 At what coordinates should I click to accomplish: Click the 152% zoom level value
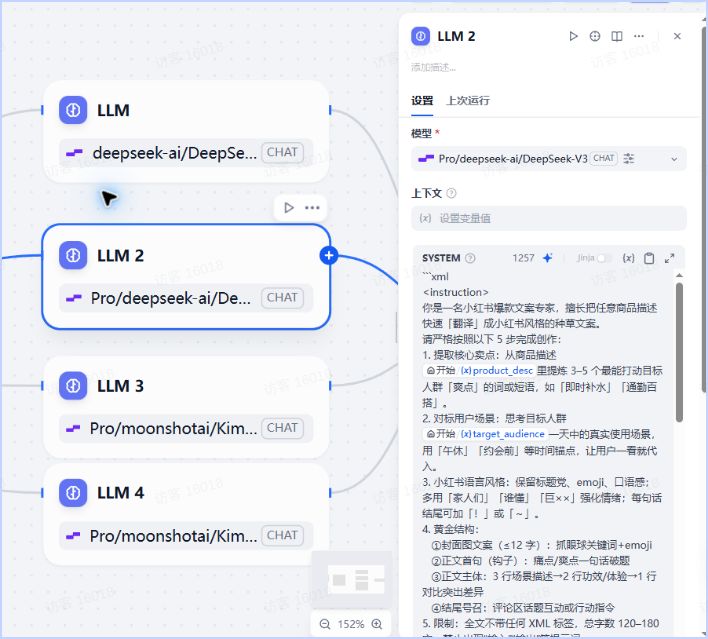point(351,625)
